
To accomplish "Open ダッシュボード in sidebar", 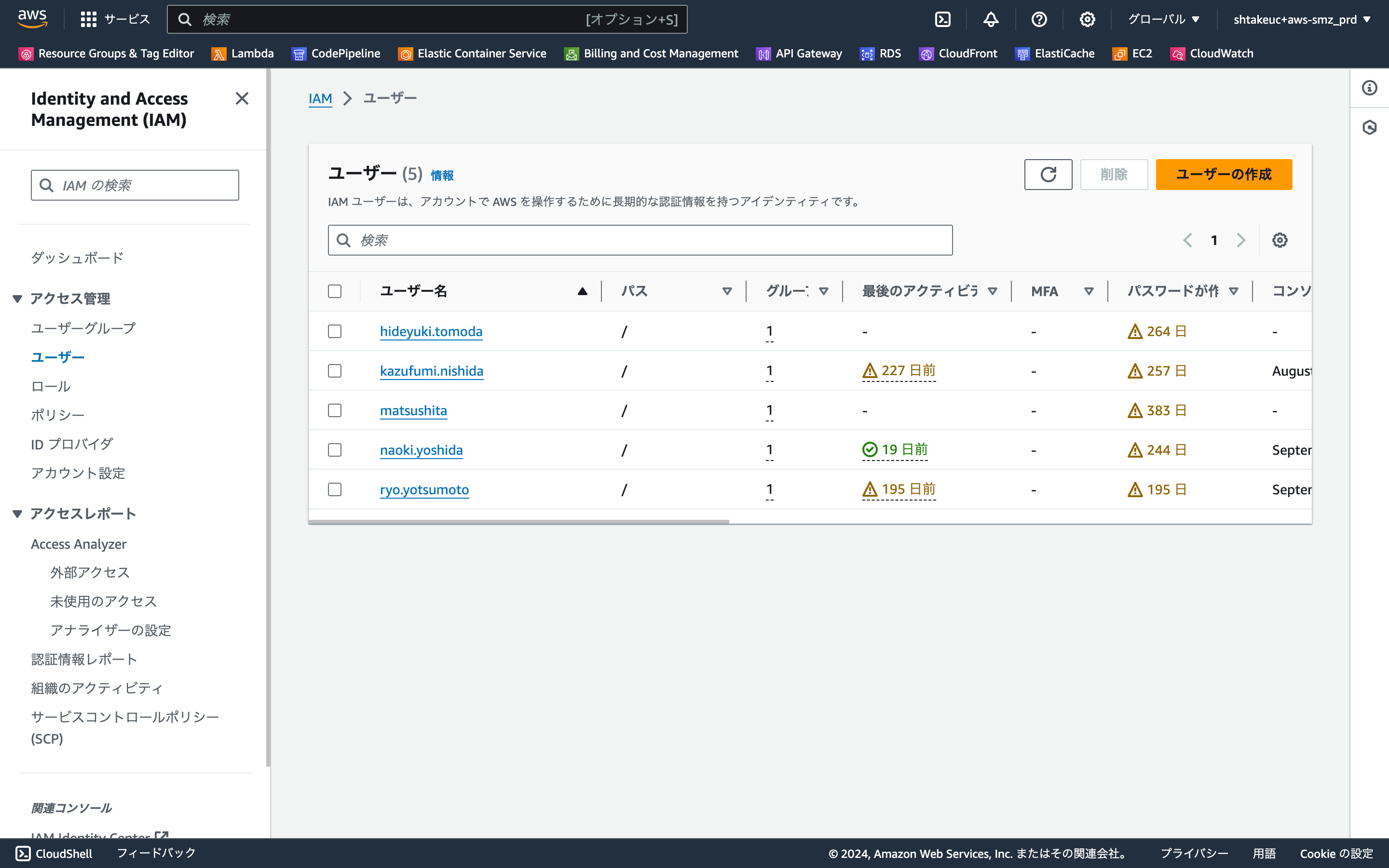I will [x=78, y=258].
